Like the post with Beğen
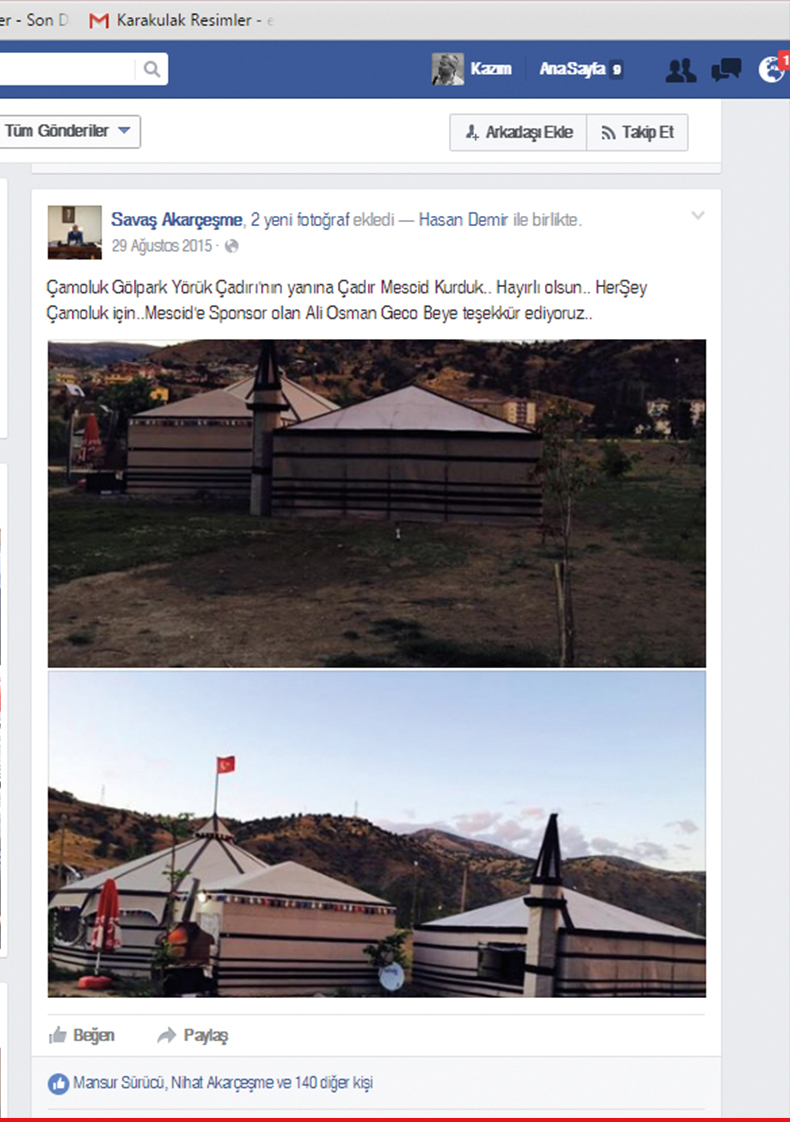The width and height of the screenshot is (790, 1122). pos(82,1035)
